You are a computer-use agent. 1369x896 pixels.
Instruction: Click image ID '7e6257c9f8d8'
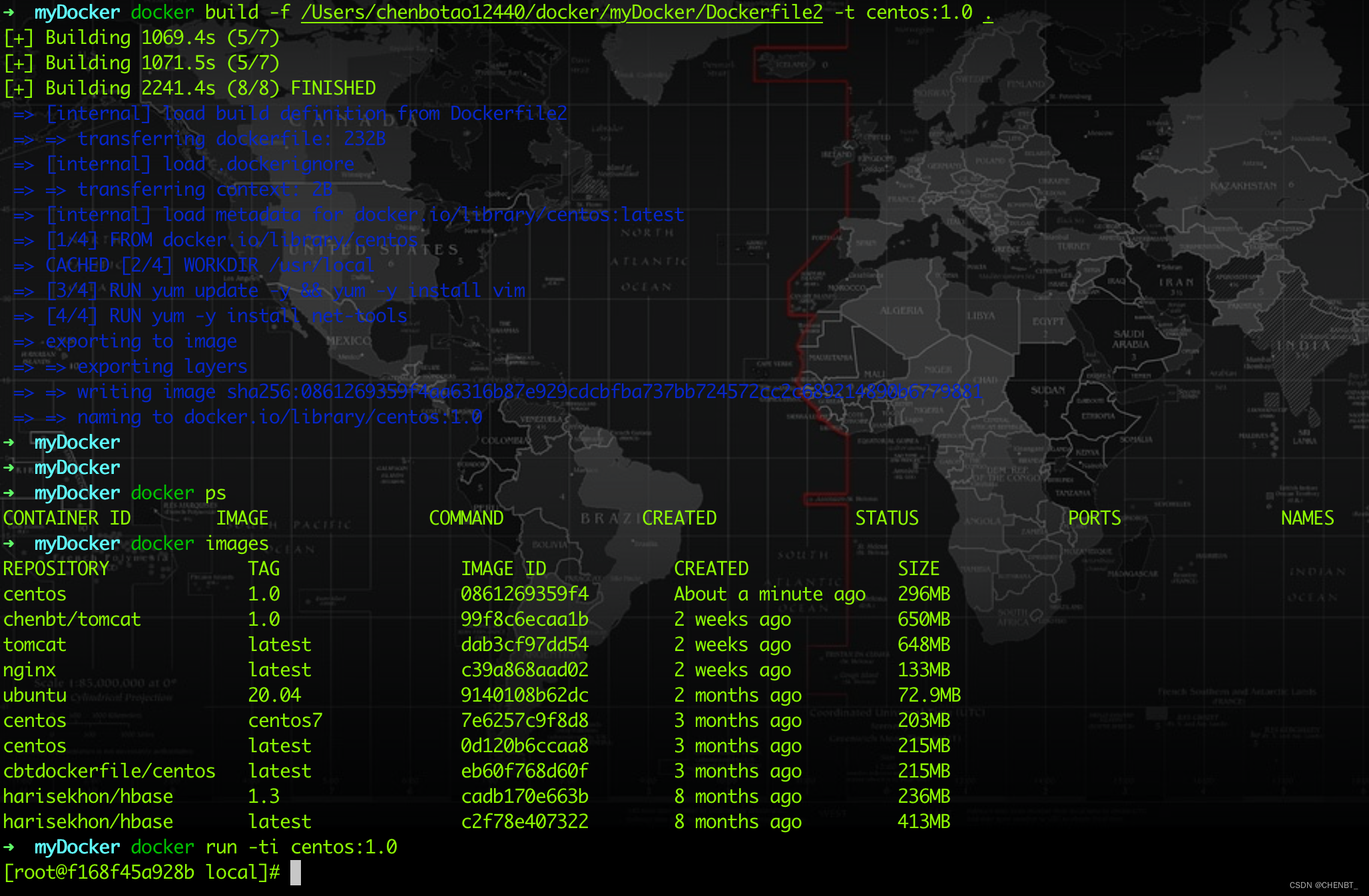point(525,720)
